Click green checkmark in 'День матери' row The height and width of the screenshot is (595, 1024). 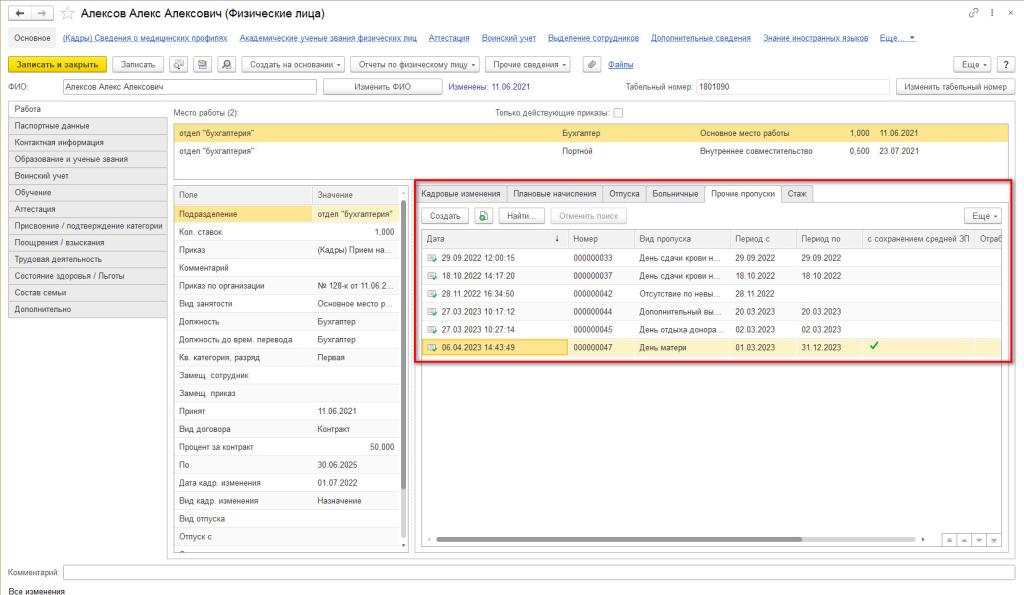(x=874, y=346)
